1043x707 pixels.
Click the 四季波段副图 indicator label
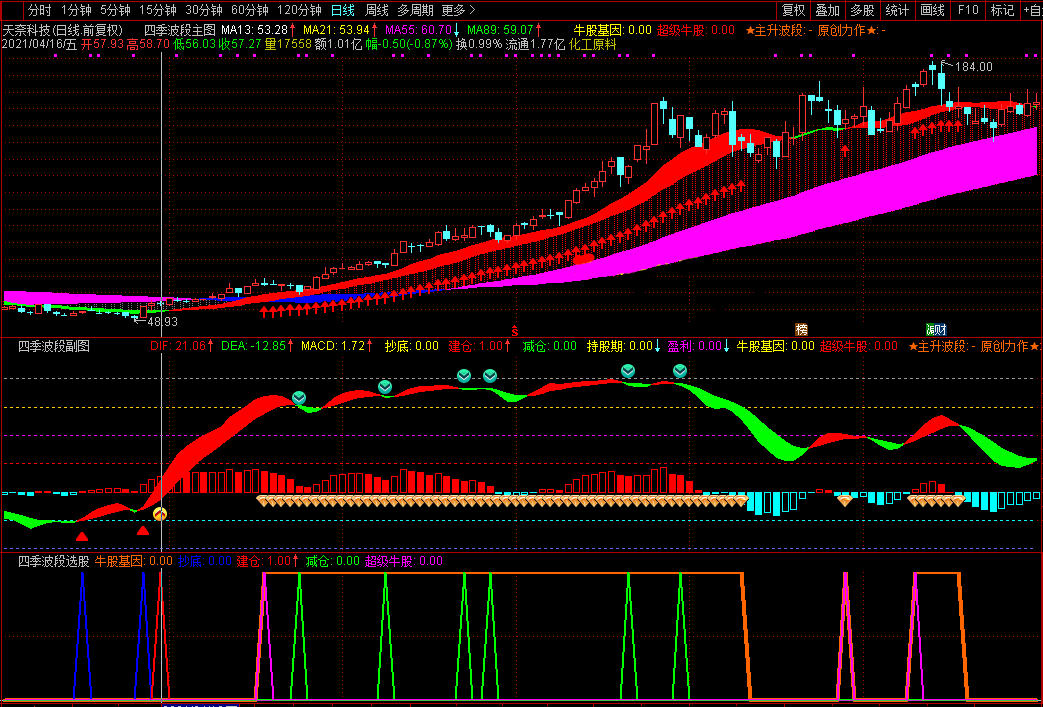[54, 346]
